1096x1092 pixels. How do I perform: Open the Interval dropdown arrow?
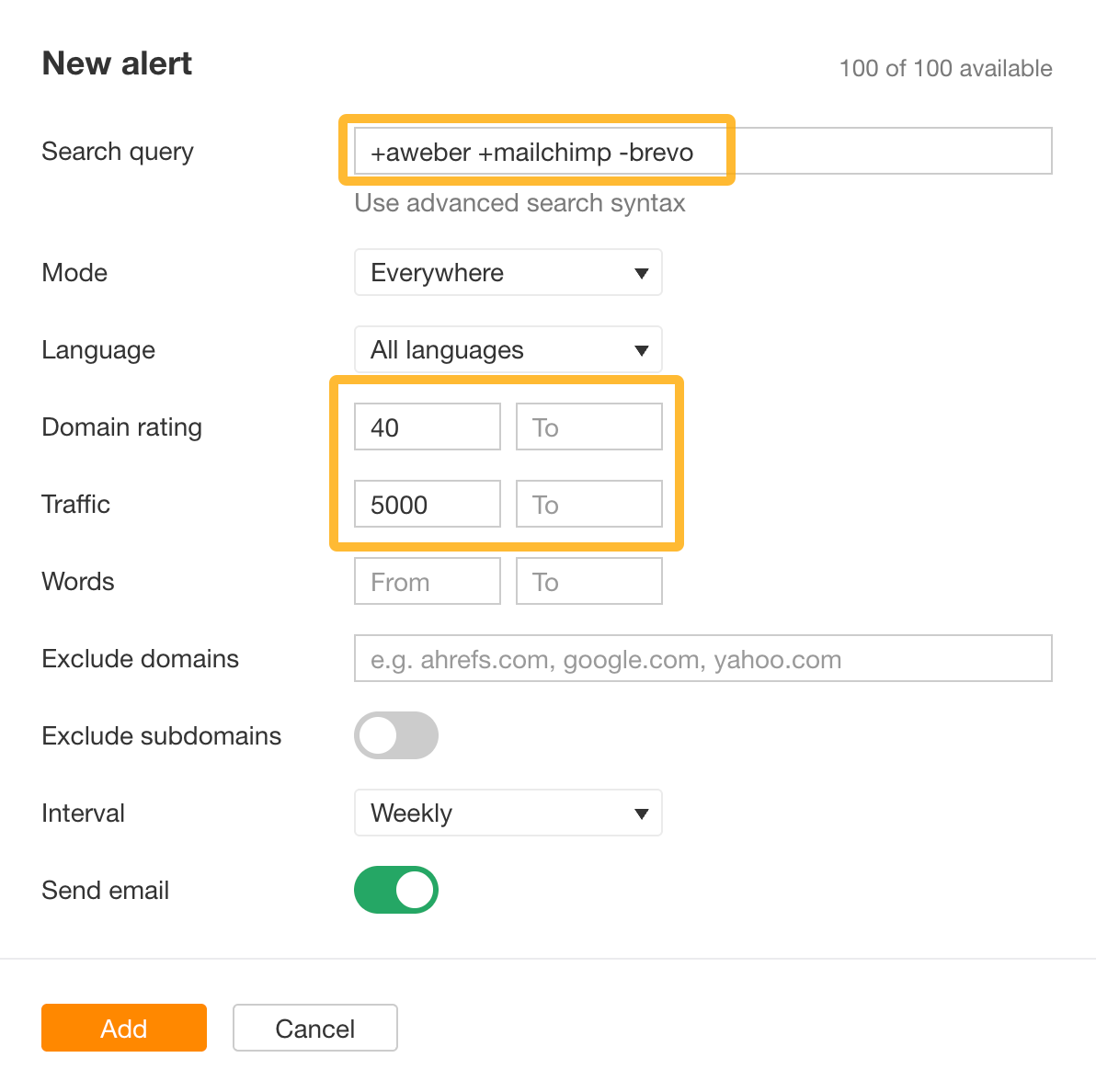(642, 813)
